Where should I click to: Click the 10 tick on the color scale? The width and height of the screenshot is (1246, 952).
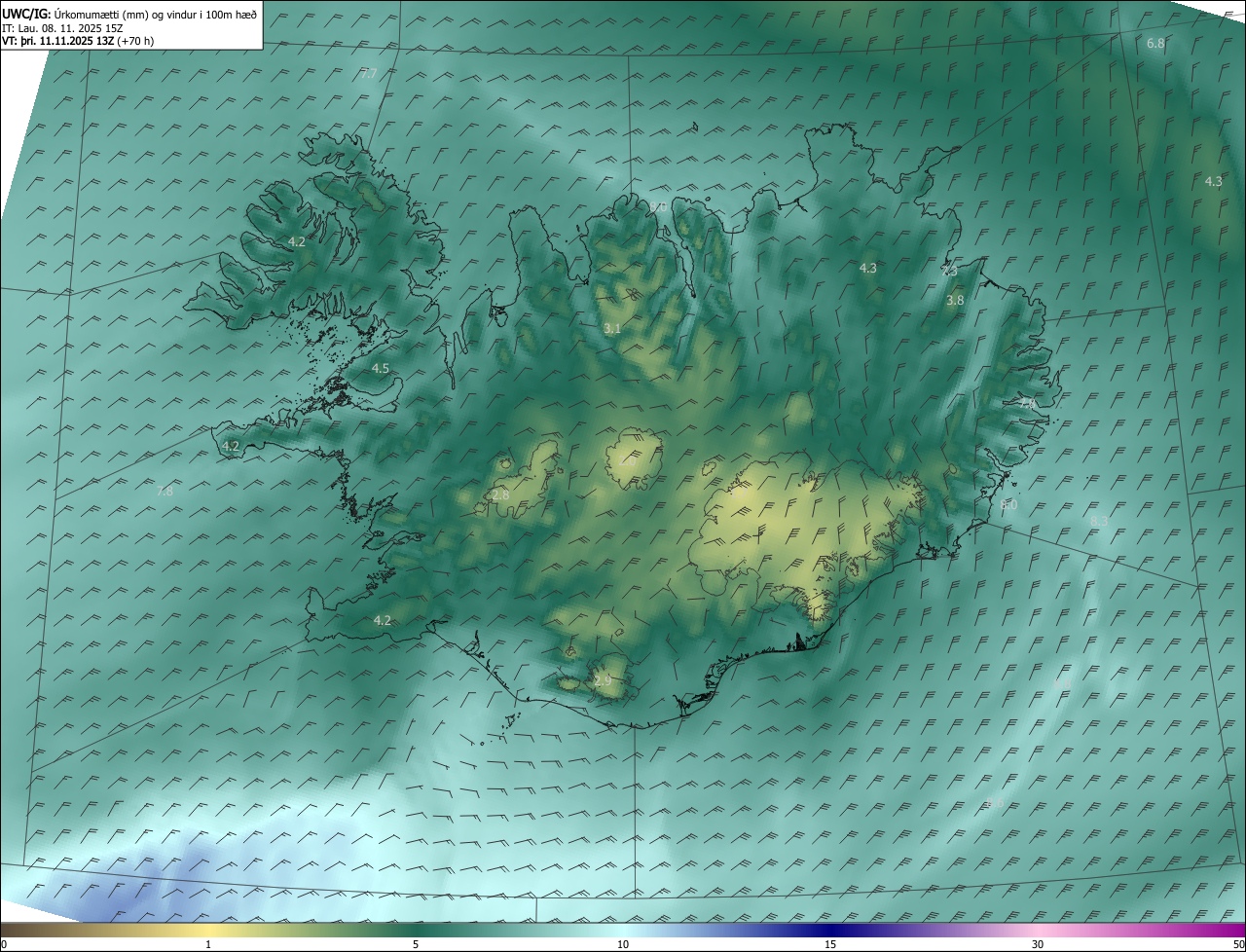click(623, 944)
